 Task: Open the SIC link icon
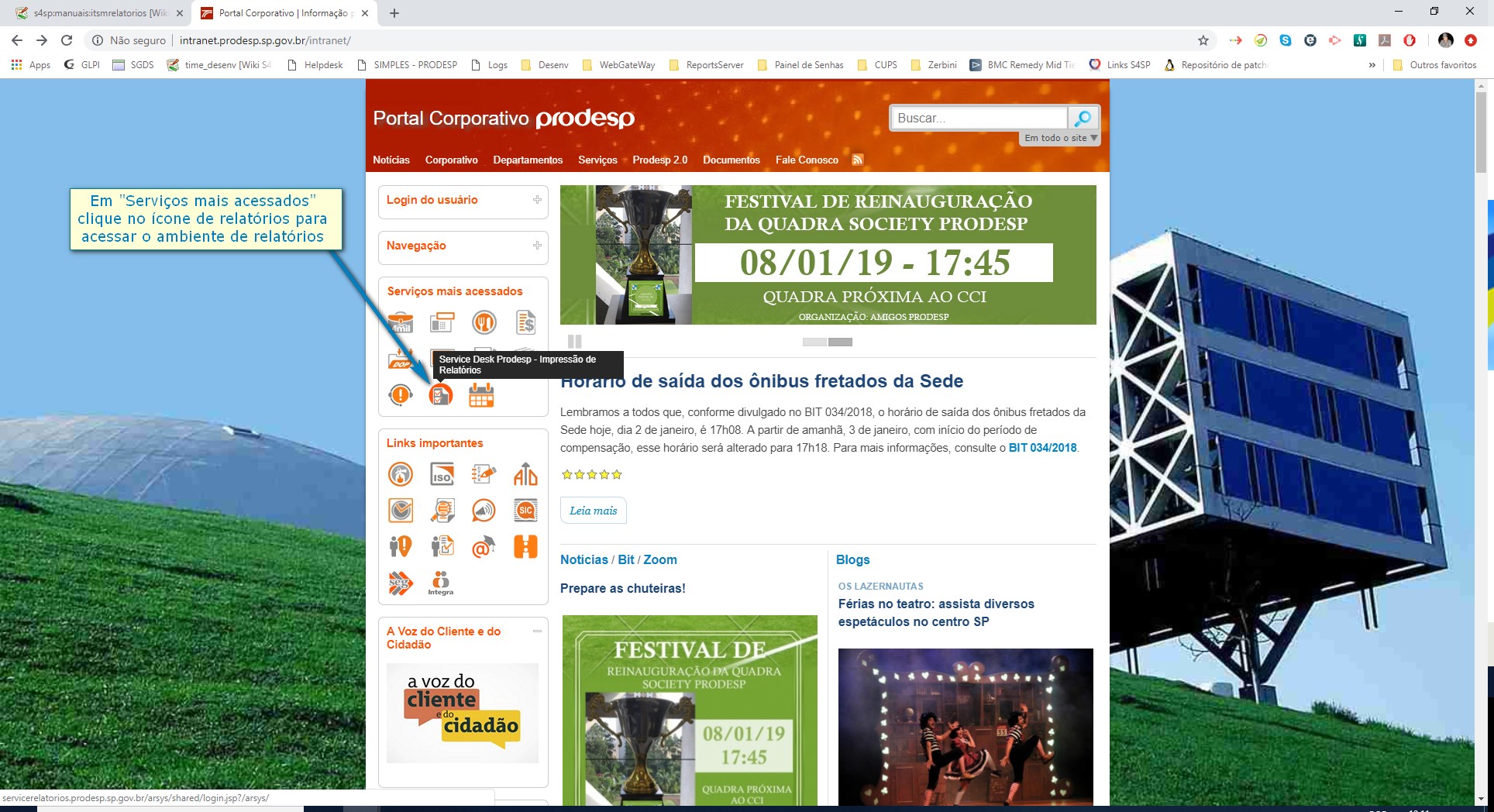coord(525,510)
